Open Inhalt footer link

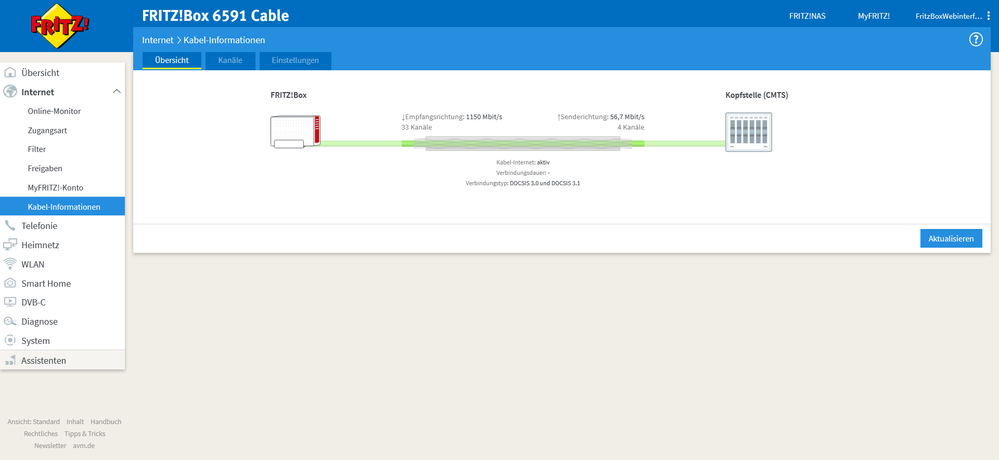tap(75, 422)
